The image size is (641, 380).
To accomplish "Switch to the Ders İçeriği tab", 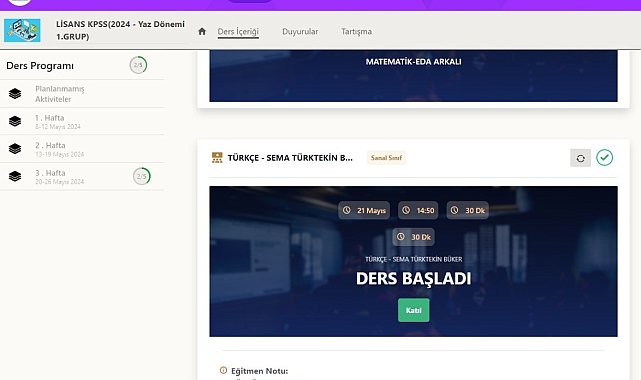I will point(238,31).
